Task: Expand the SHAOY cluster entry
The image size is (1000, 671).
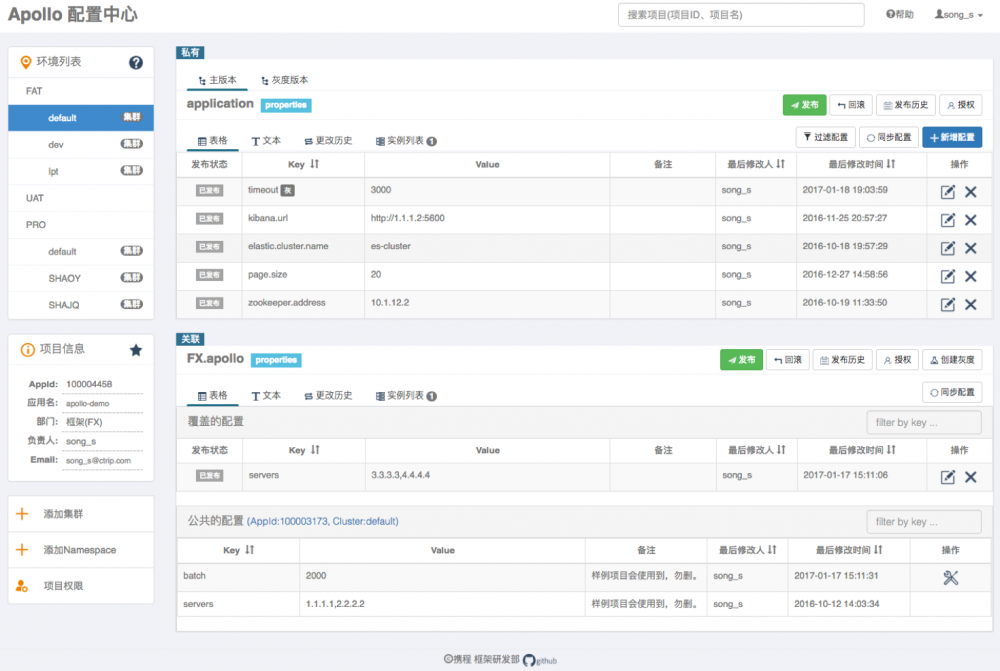Action: click(80, 277)
